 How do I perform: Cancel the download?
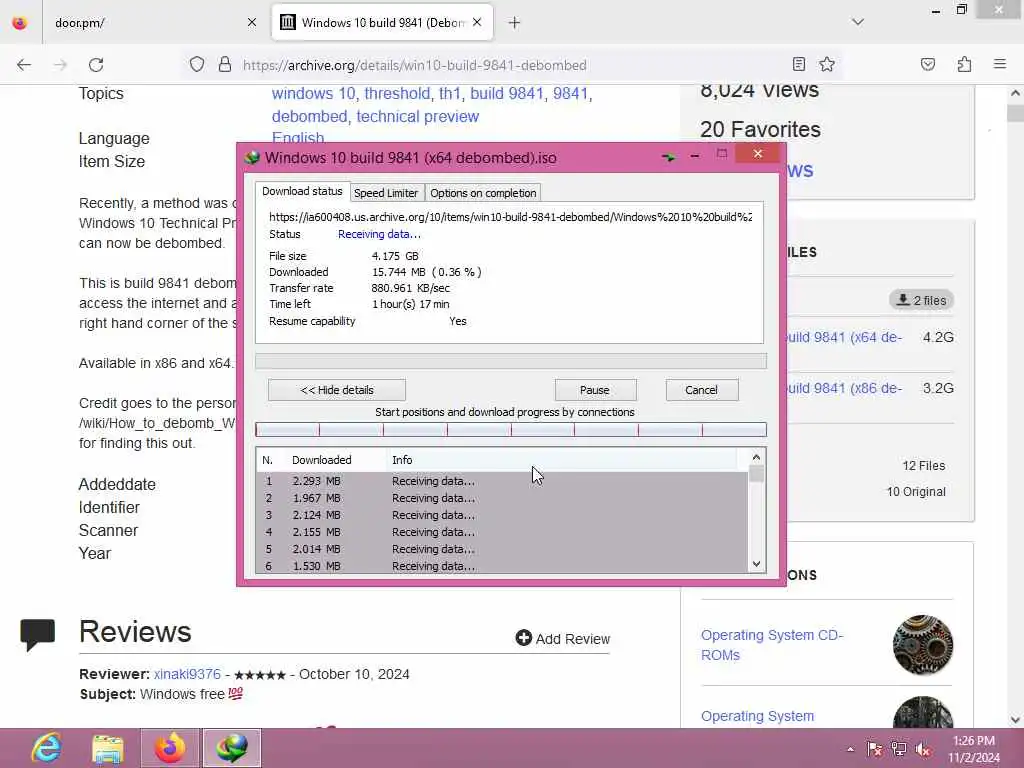701,390
